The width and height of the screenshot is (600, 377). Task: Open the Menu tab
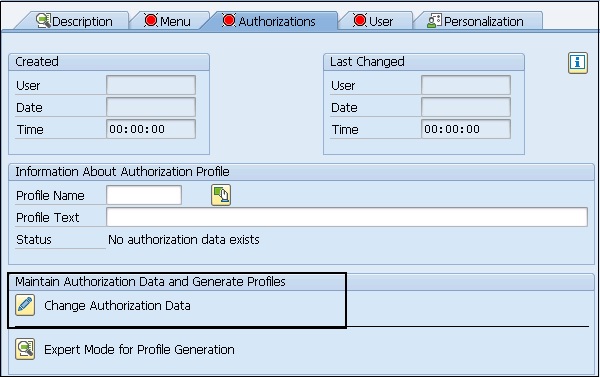pos(168,21)
